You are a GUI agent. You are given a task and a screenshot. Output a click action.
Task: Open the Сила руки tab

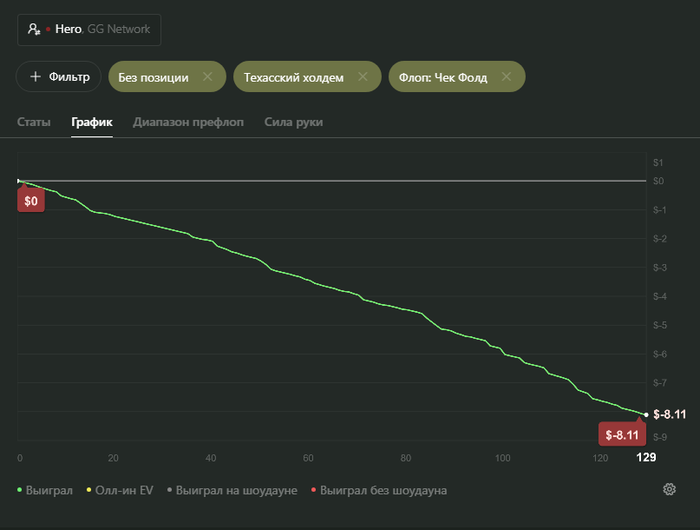click(293, 122)
